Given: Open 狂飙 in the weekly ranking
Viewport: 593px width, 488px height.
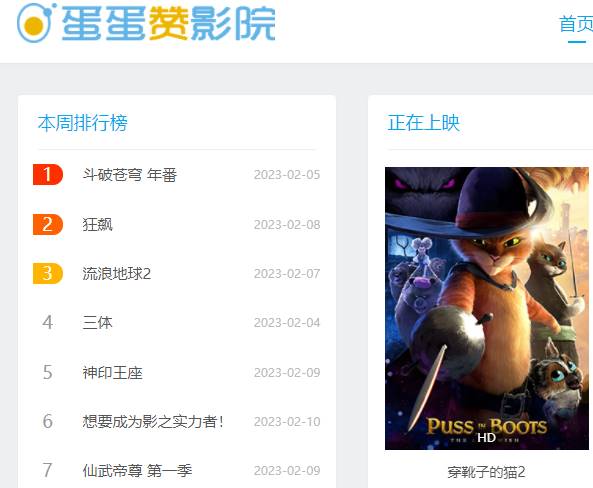Looking at the screenshot, I should point(98,225).
